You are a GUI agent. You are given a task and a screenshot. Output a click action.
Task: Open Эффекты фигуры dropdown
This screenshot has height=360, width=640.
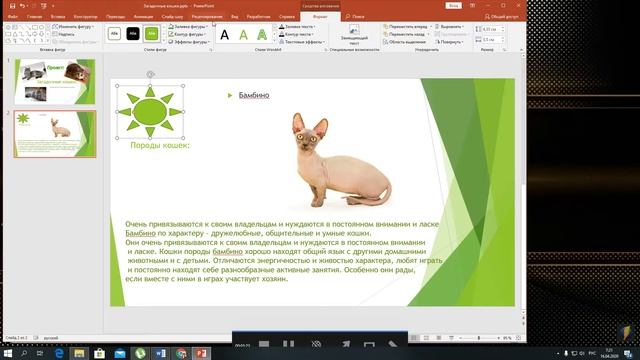click(189, 42)
